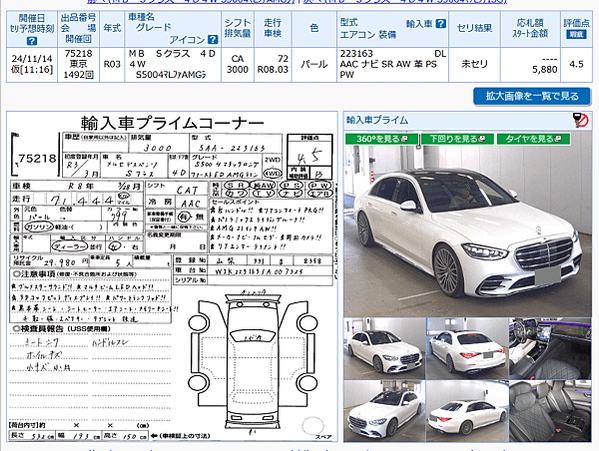The width and height of the screenshot is (599, 451).
Task: Click the grade text S5004ﾏLﾌｧAMGﾗ
Action: [171, 75]
